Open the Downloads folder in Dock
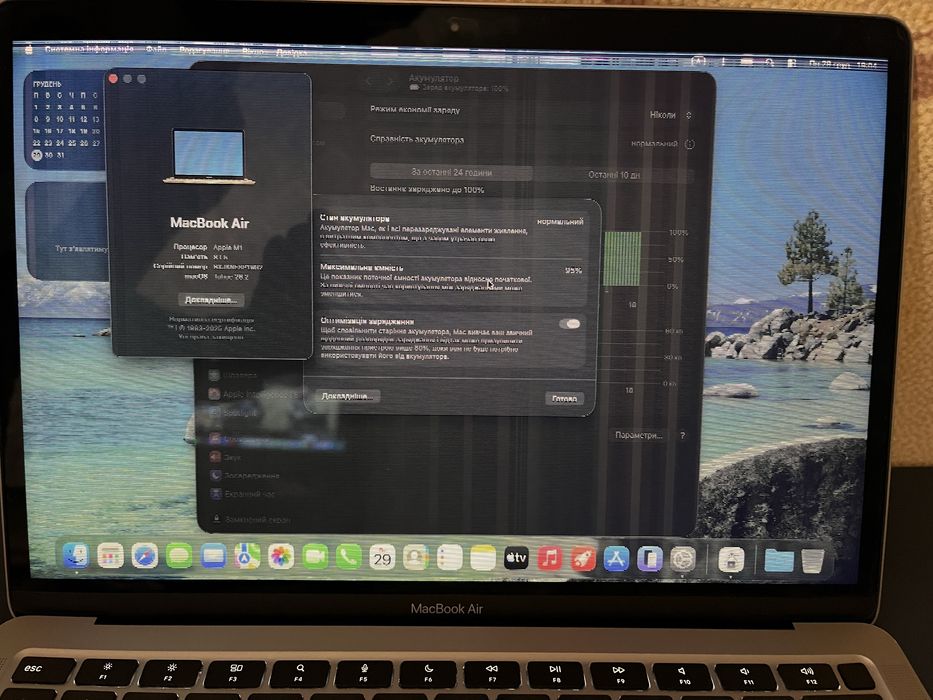The width and height of the screenshot is (933, 700). pyautogui.click(x=778, y=561)
